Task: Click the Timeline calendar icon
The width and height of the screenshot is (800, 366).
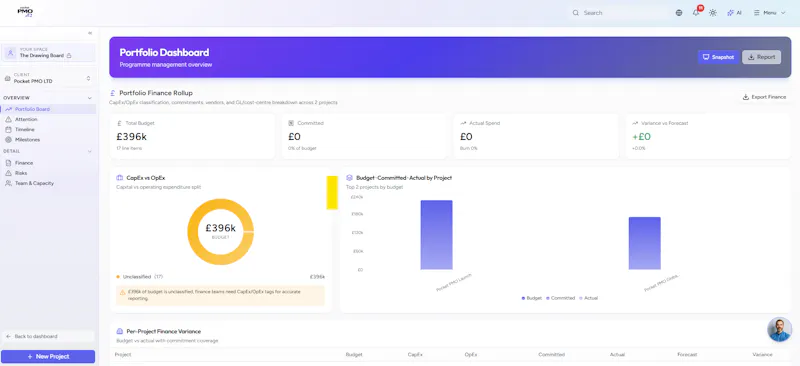Action: click(x=8, y=130)
